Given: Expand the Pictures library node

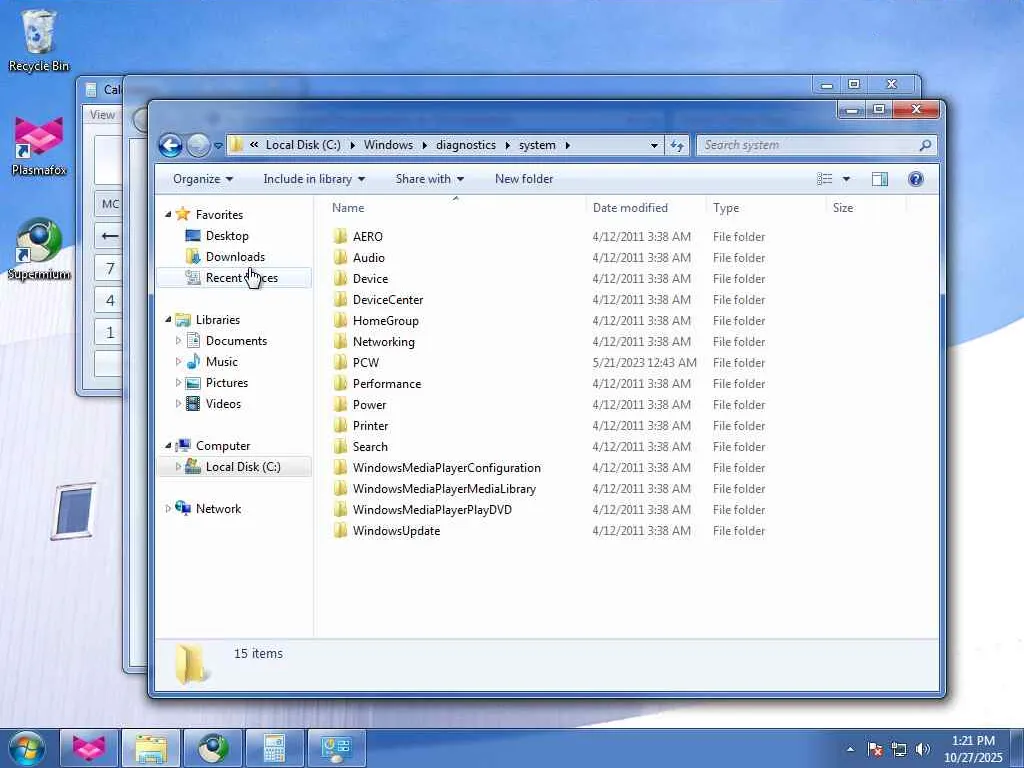Looking at the screenshot, I should [x=178, y=383].
